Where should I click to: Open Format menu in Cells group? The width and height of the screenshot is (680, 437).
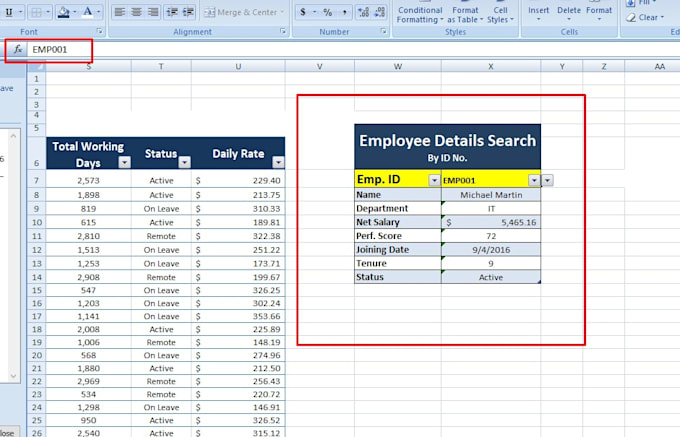[599, 13]
